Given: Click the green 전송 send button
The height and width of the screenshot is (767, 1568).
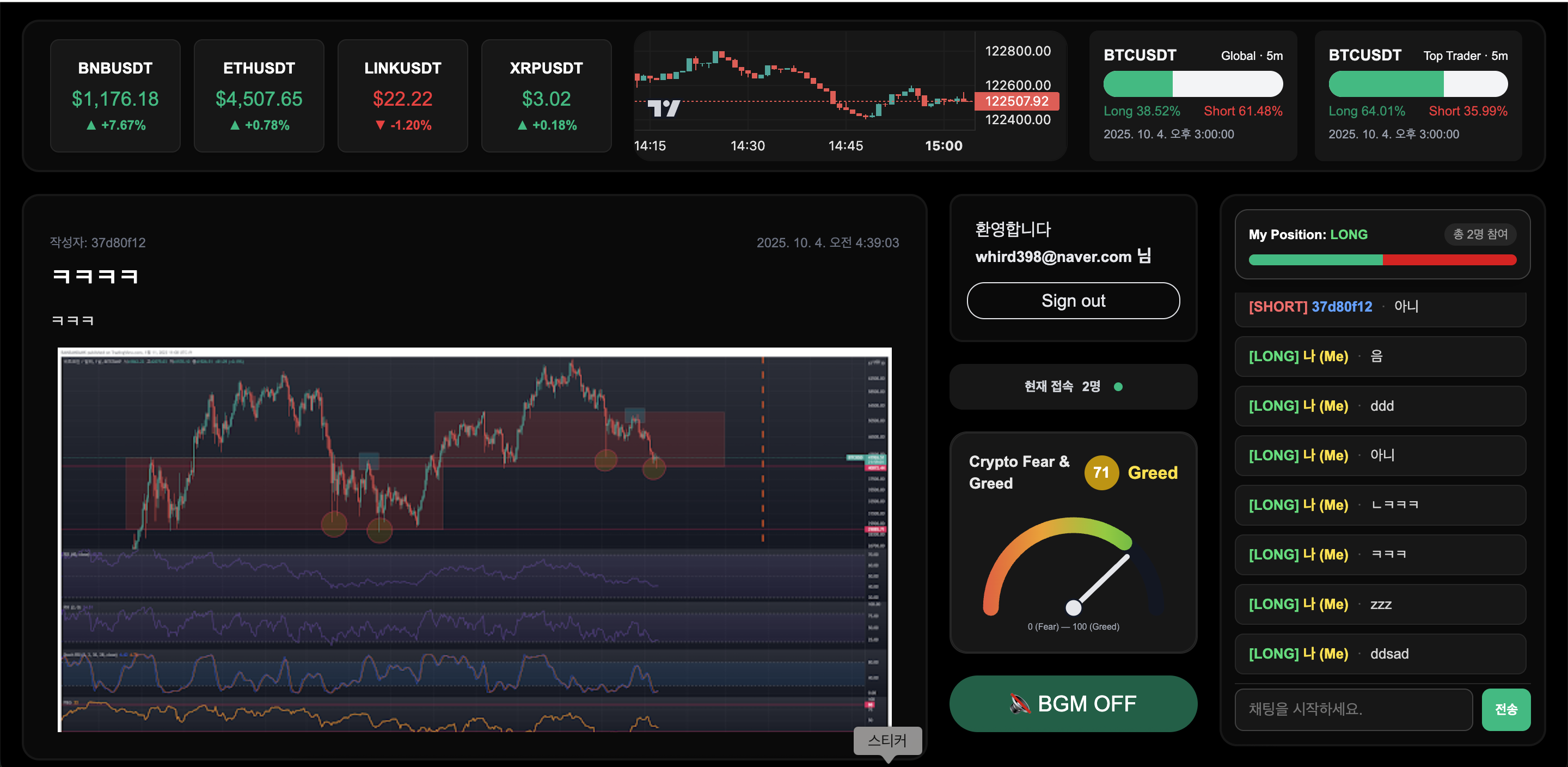Looking at the screenshot, I should (1505, 709).
